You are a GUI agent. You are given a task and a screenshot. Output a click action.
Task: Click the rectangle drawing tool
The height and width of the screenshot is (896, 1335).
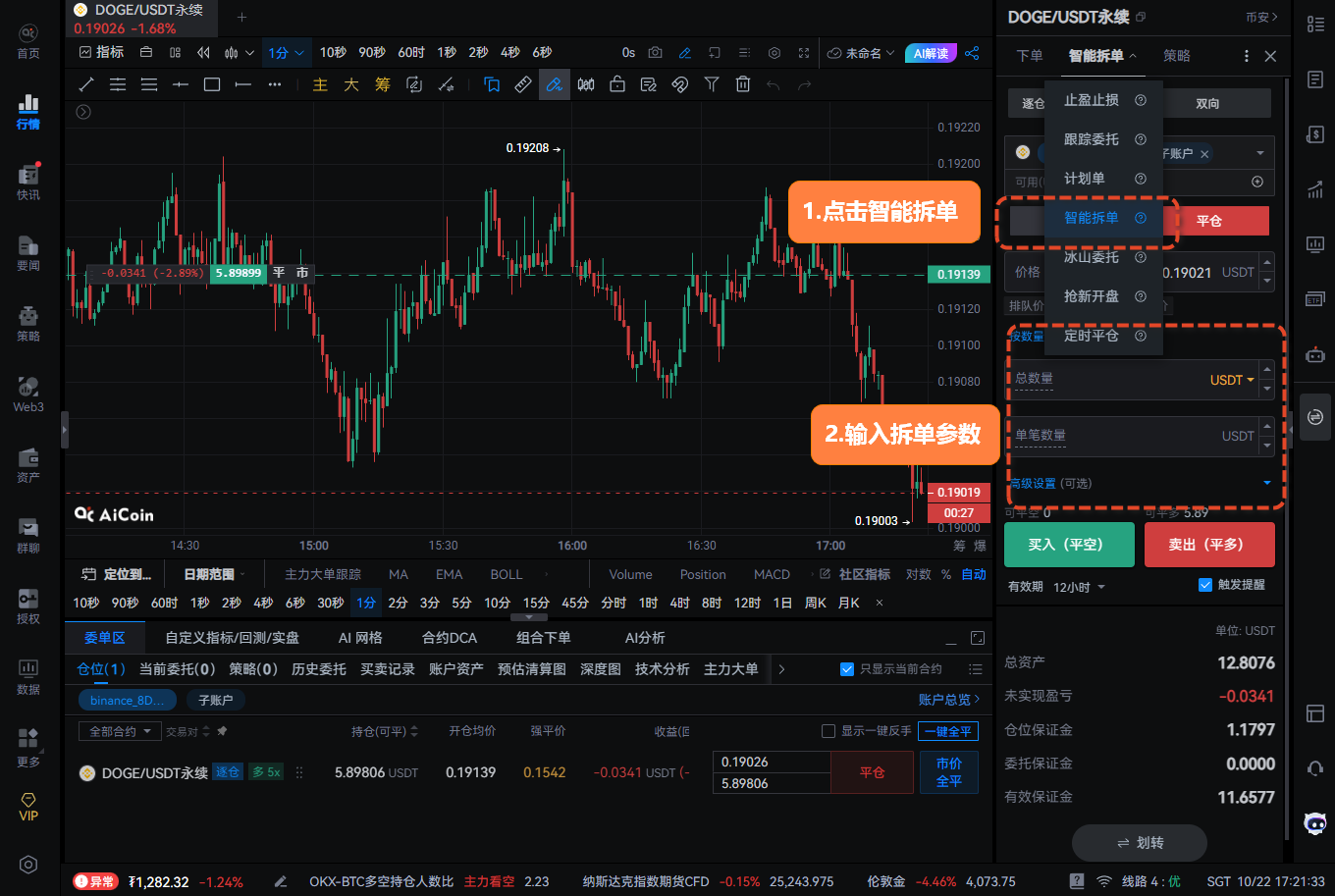pyautogui.click(x=212, y=84)
